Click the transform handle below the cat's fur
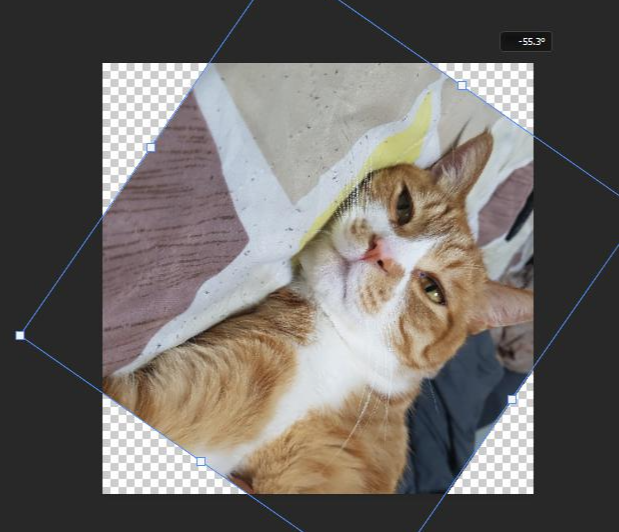 point(201,461)
